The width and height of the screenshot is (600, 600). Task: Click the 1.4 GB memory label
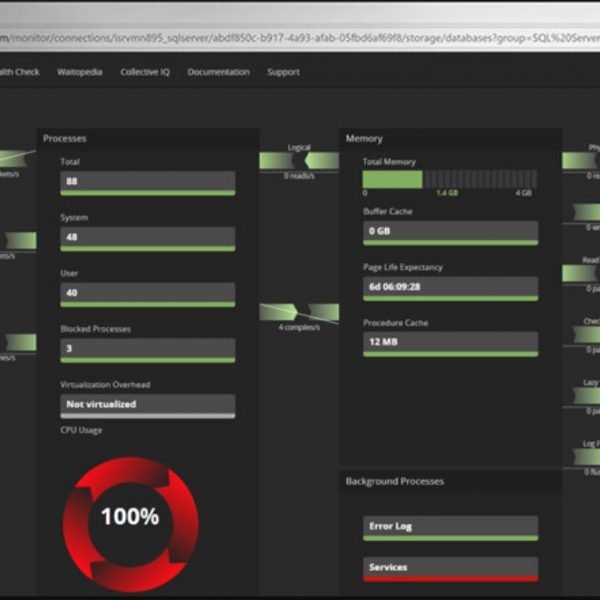pyautogui.click(x=447, y=193)
